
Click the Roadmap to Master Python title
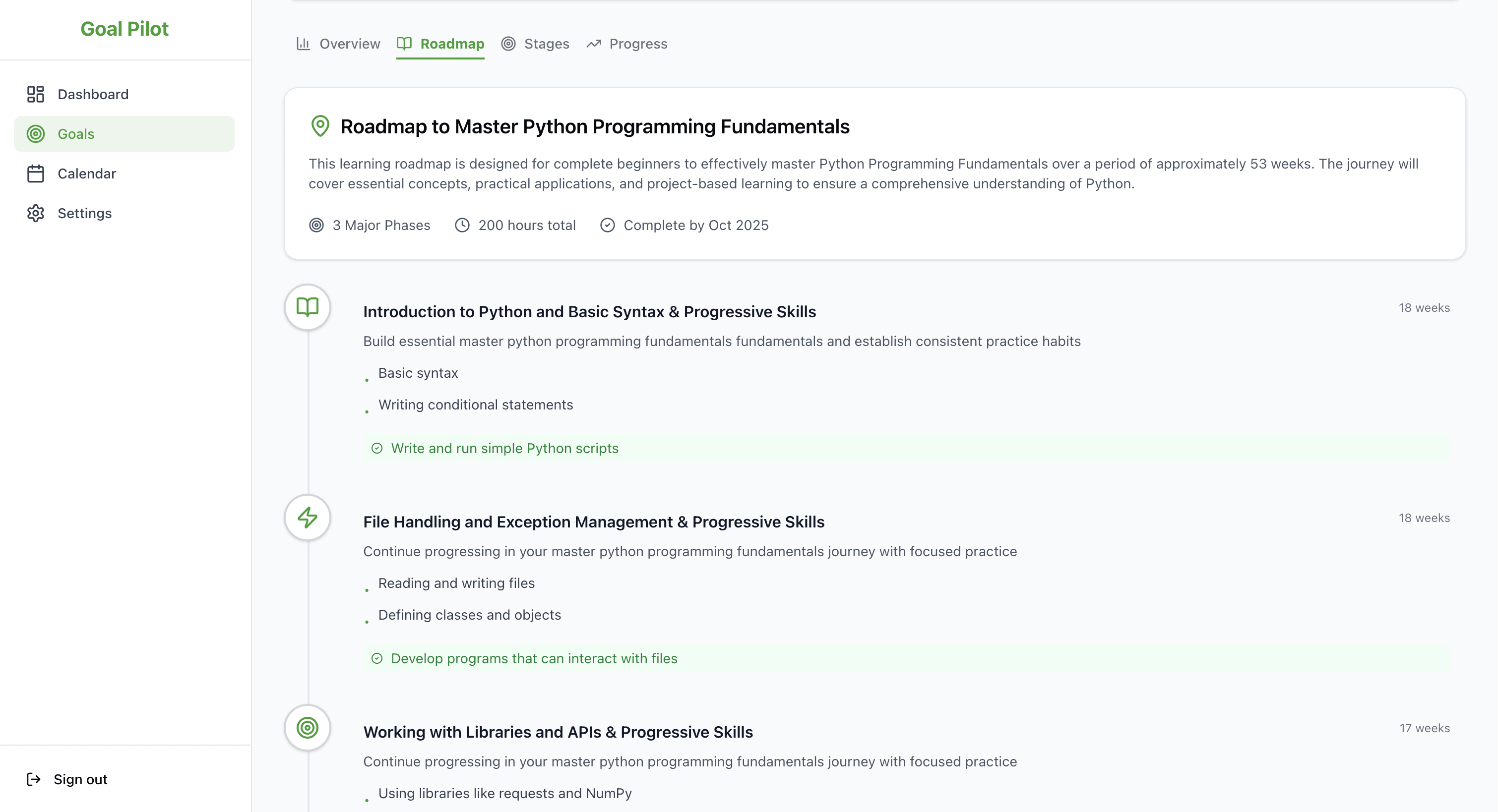595,126
